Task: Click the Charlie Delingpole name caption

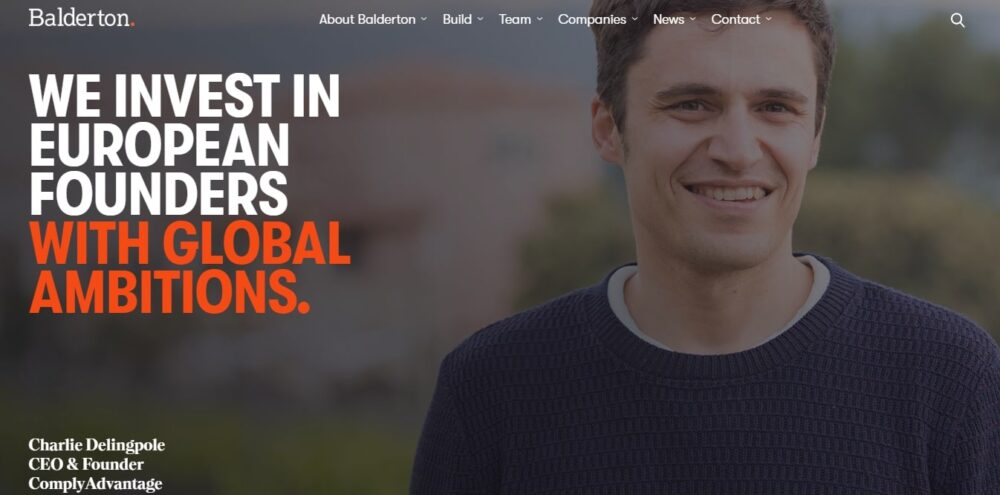Action: tap(96, 445)
